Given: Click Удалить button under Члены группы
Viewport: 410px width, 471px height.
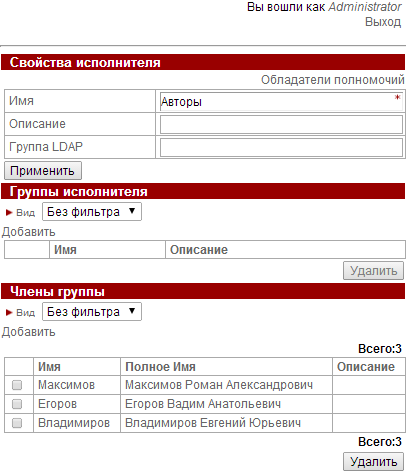Looking at the screenshot, I should click(x=373, y=462).
